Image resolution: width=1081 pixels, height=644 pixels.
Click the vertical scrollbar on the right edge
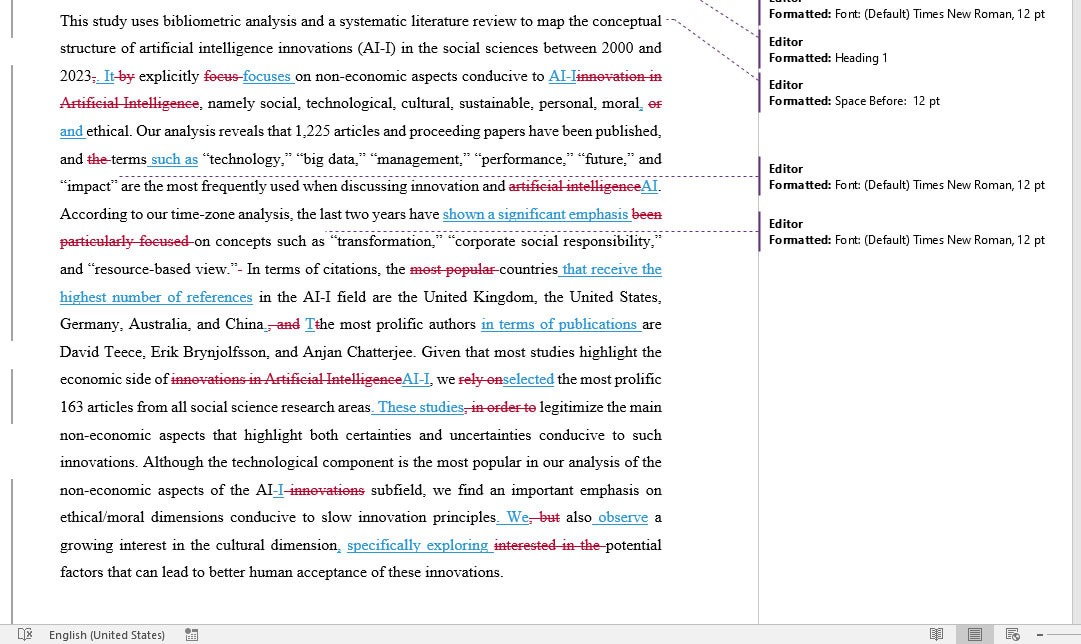1075,300
